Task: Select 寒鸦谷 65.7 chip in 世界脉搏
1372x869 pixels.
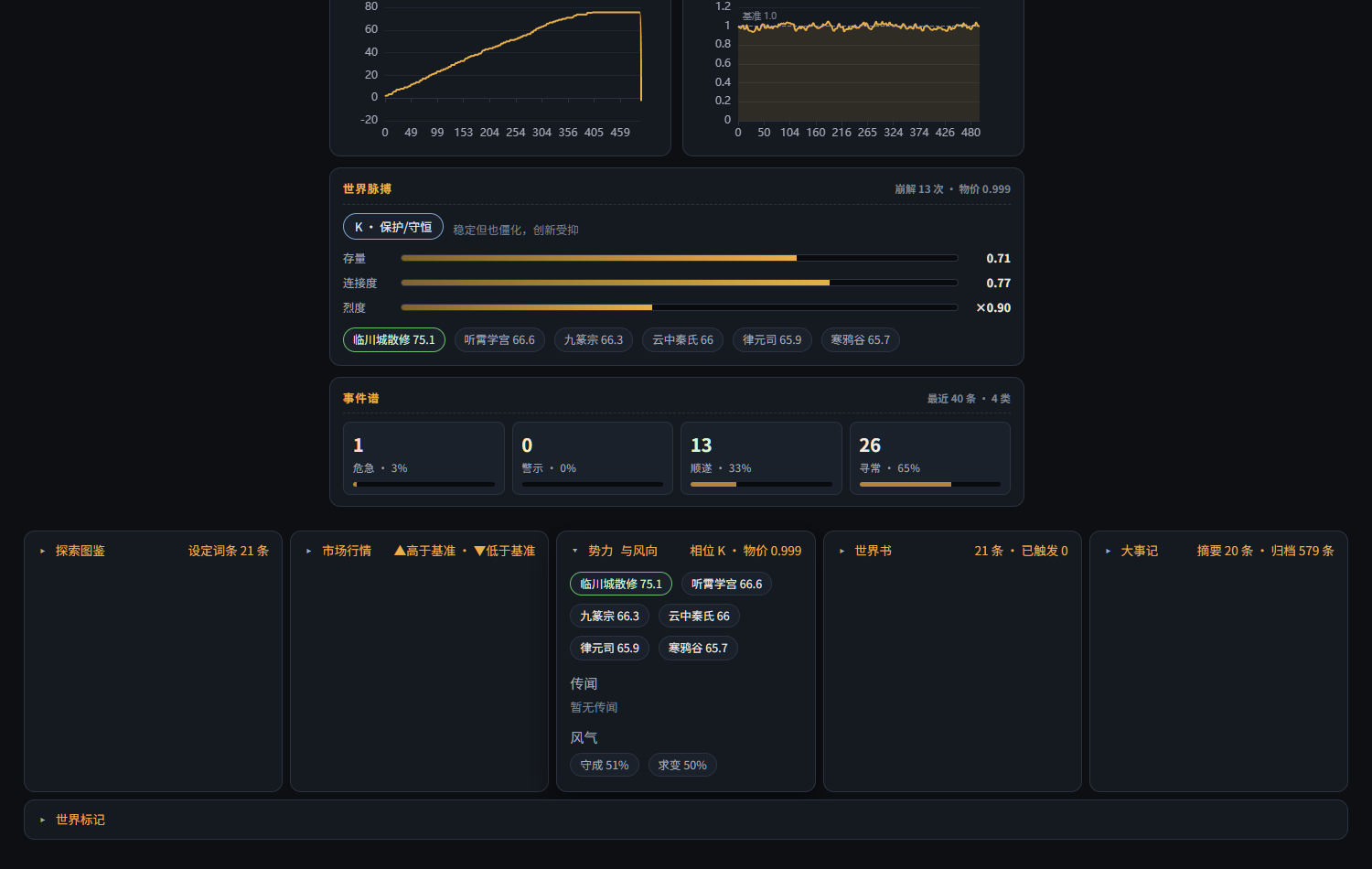Action: coord(861,340)
